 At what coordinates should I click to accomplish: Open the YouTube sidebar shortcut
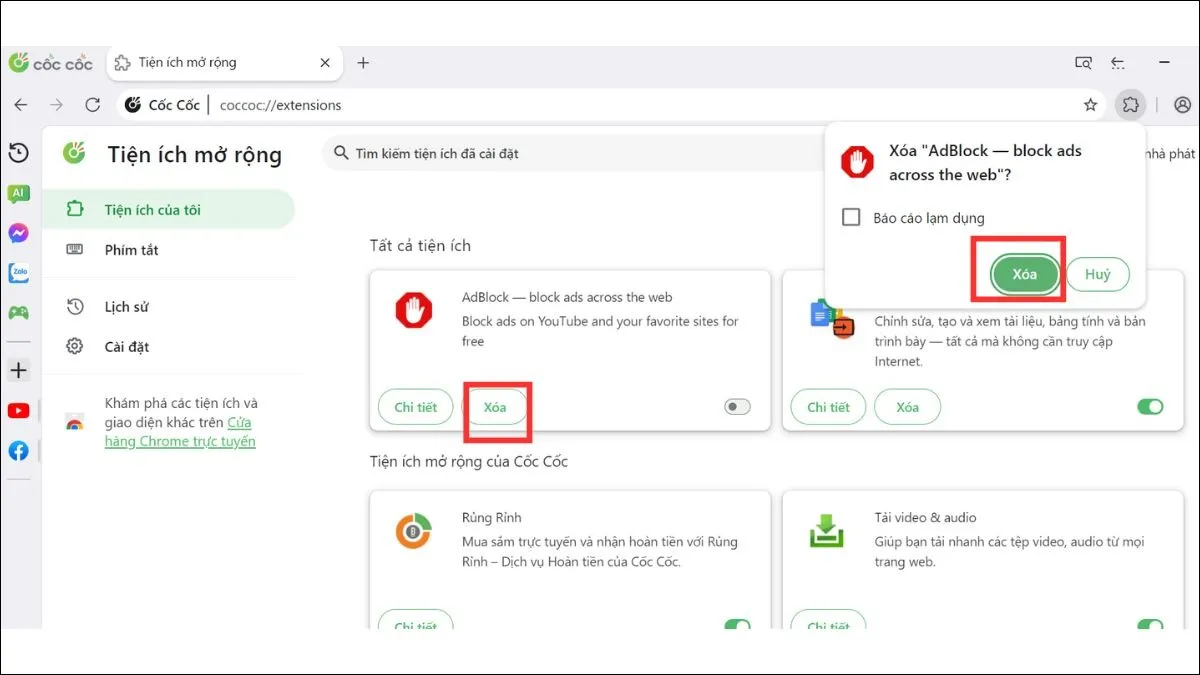coord(18,411)
